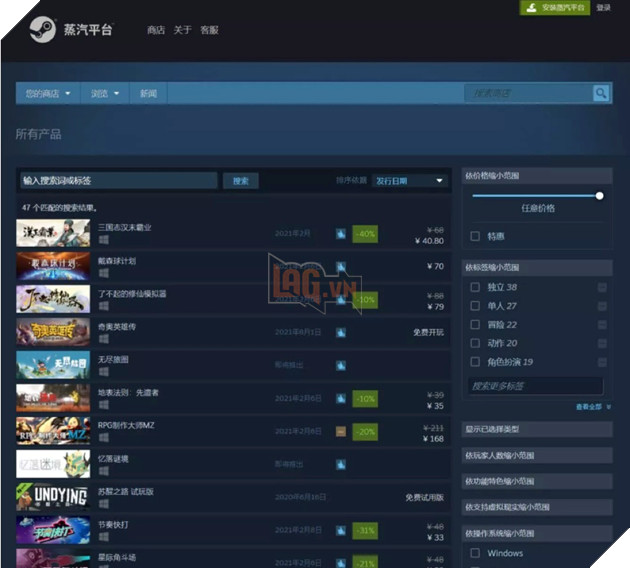Click exclude icon beside 单人 27 tag
Viewport: 630px width, 568px height.
[602, 306]
